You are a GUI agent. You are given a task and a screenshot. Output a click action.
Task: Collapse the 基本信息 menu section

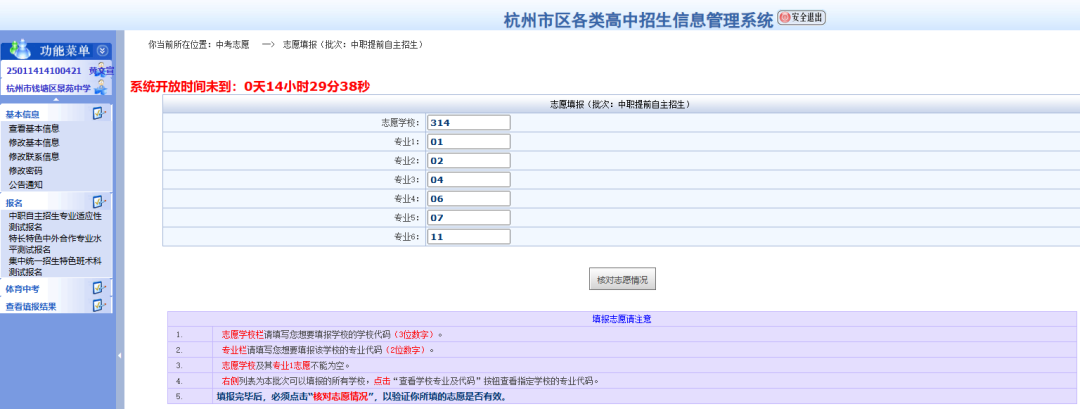22,115
